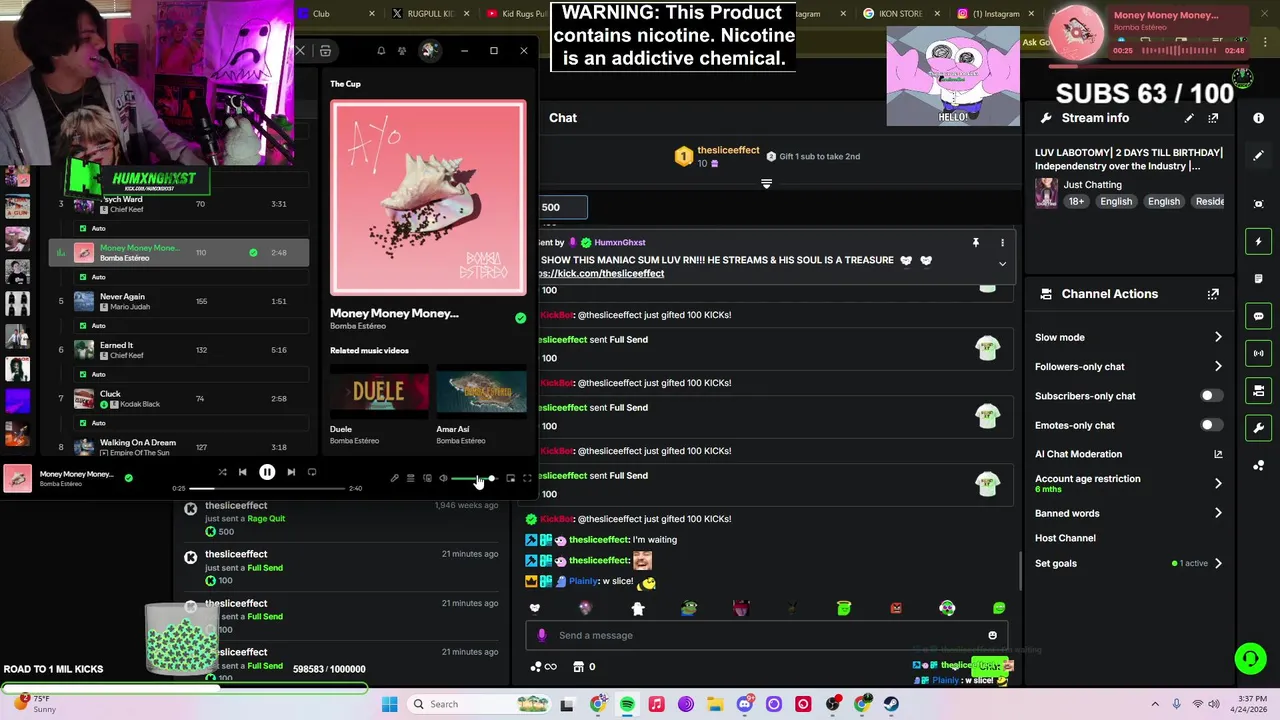The width and height of the screenshot is (1280, 720).
Task: Open pinned message three-dot menu
Action: 1002,243
